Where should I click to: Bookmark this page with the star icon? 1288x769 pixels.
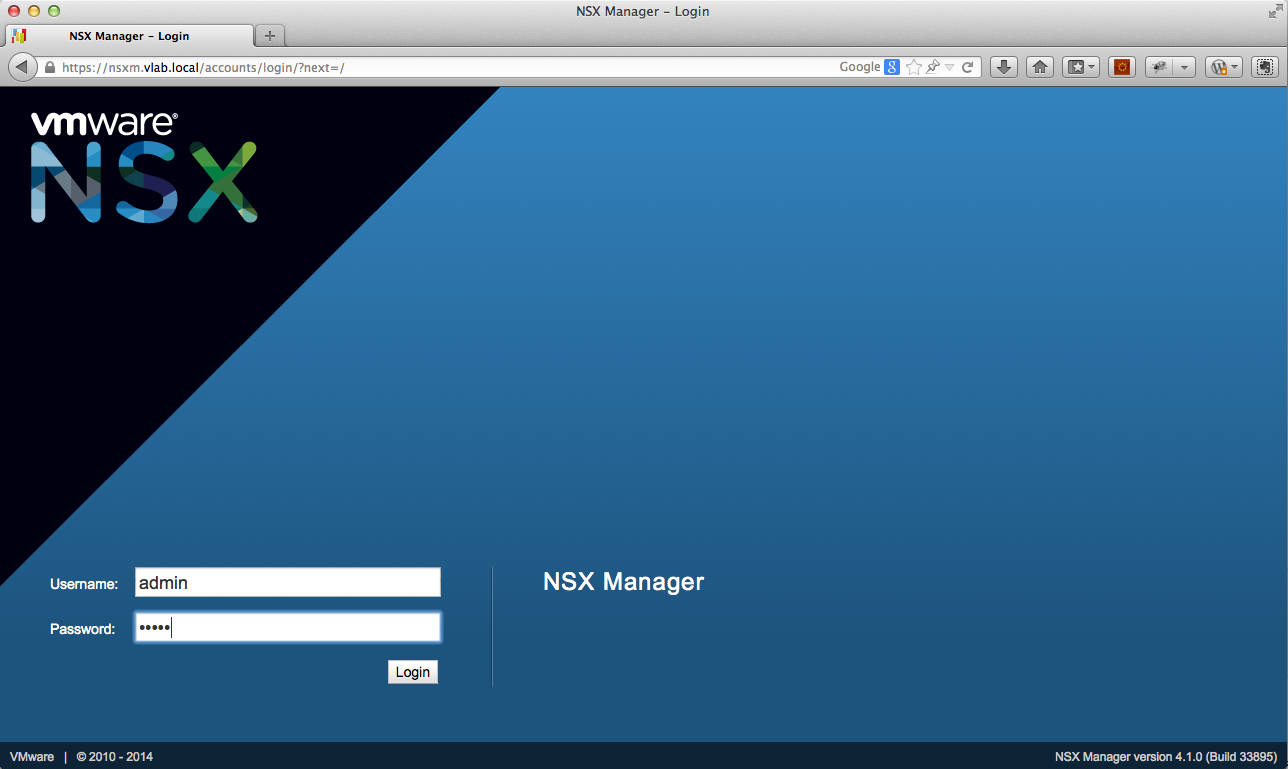(913, 67)
